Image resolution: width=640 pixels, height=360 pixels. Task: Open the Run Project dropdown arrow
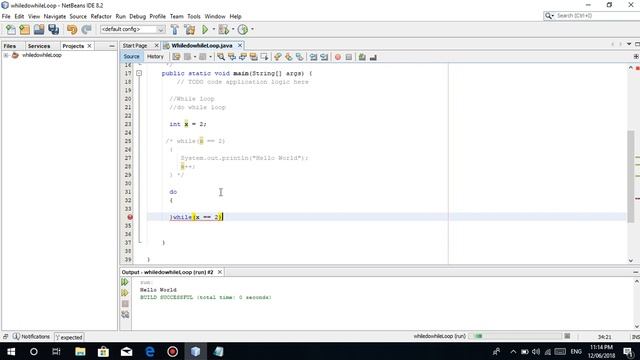(213, 29)
